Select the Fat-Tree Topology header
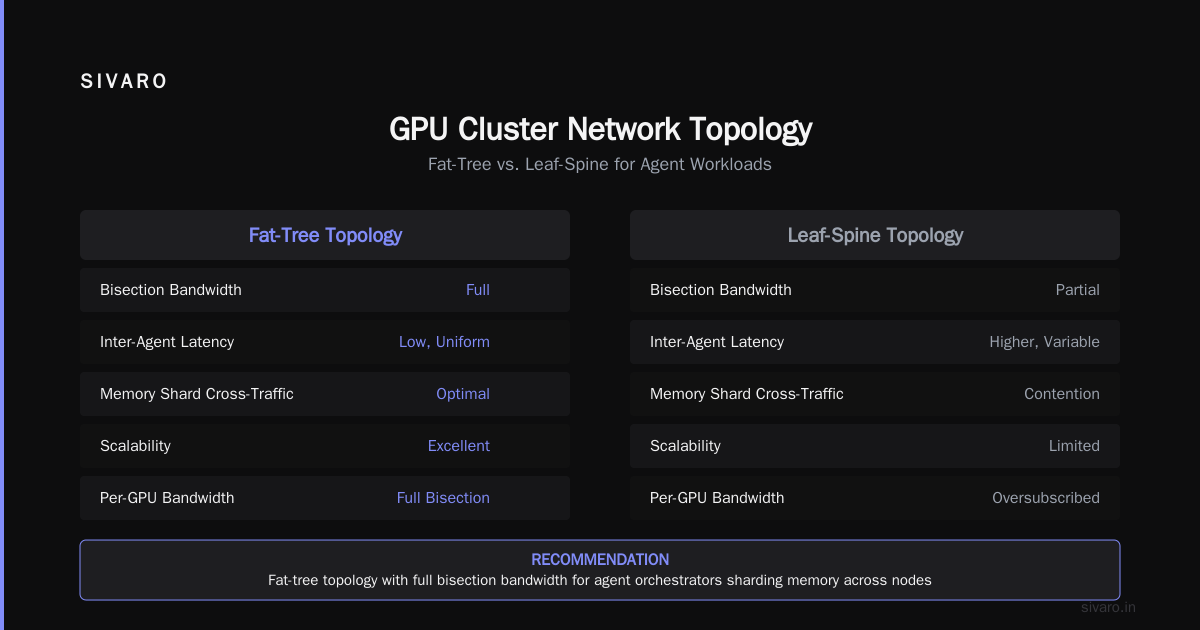Screen dimensions: 1200x630 (x=325, y=235)
